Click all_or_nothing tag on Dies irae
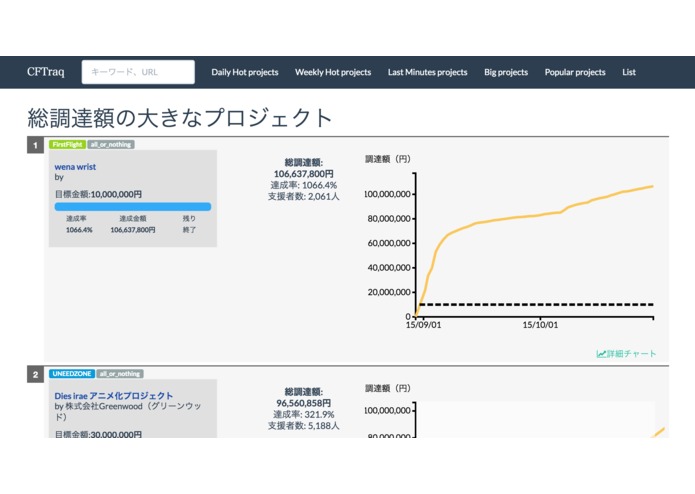This screenshot has height=494, width=695. (x=120, y=374)
